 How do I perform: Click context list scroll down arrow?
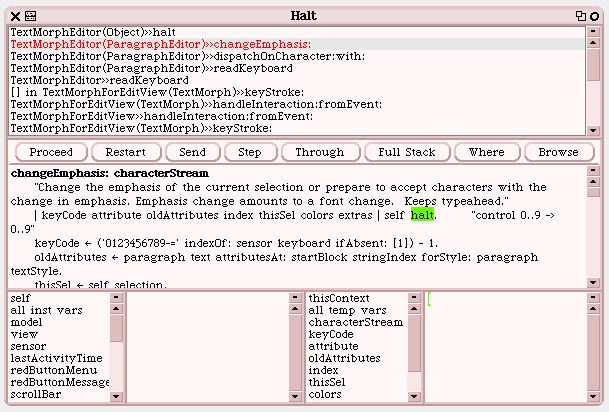[414, 396]
